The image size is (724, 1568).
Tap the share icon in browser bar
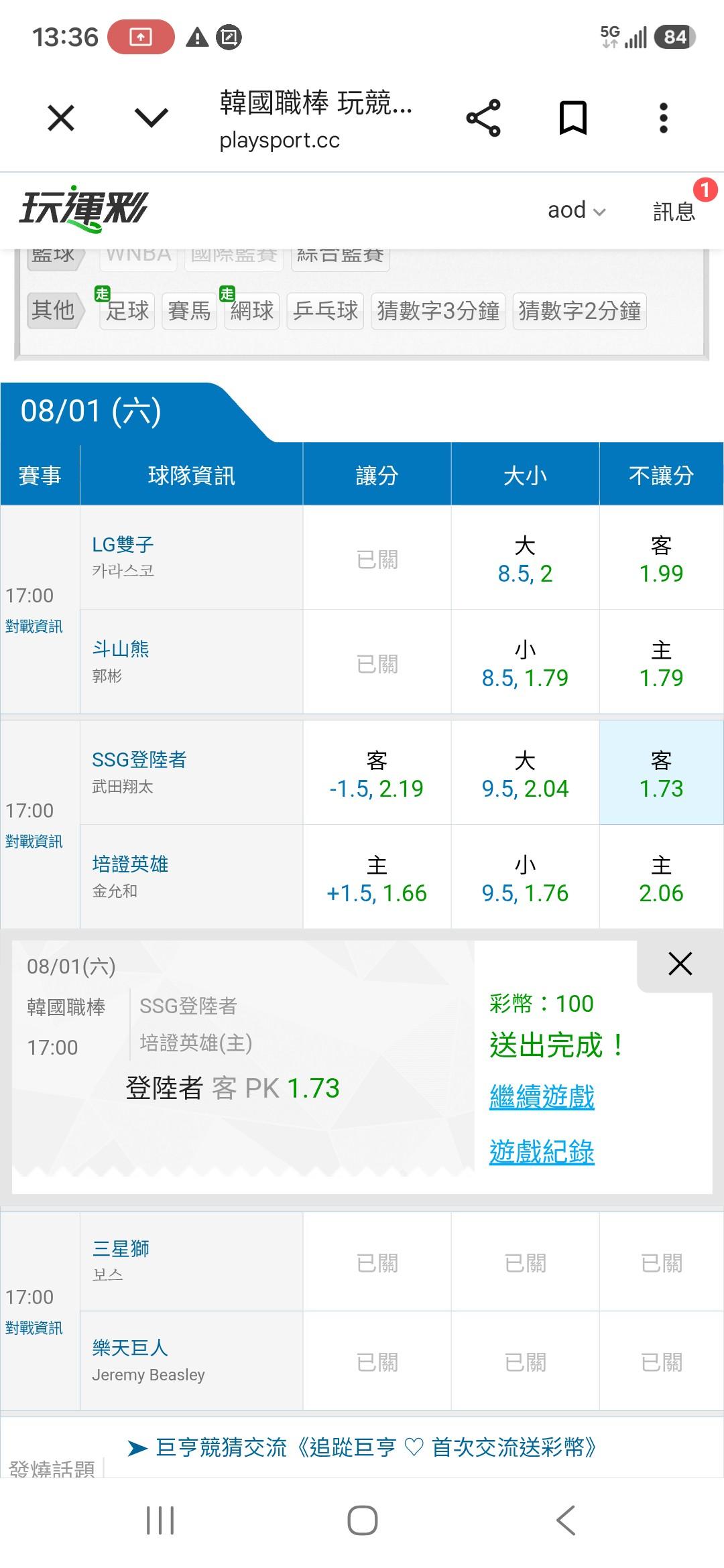click(483, 119)
